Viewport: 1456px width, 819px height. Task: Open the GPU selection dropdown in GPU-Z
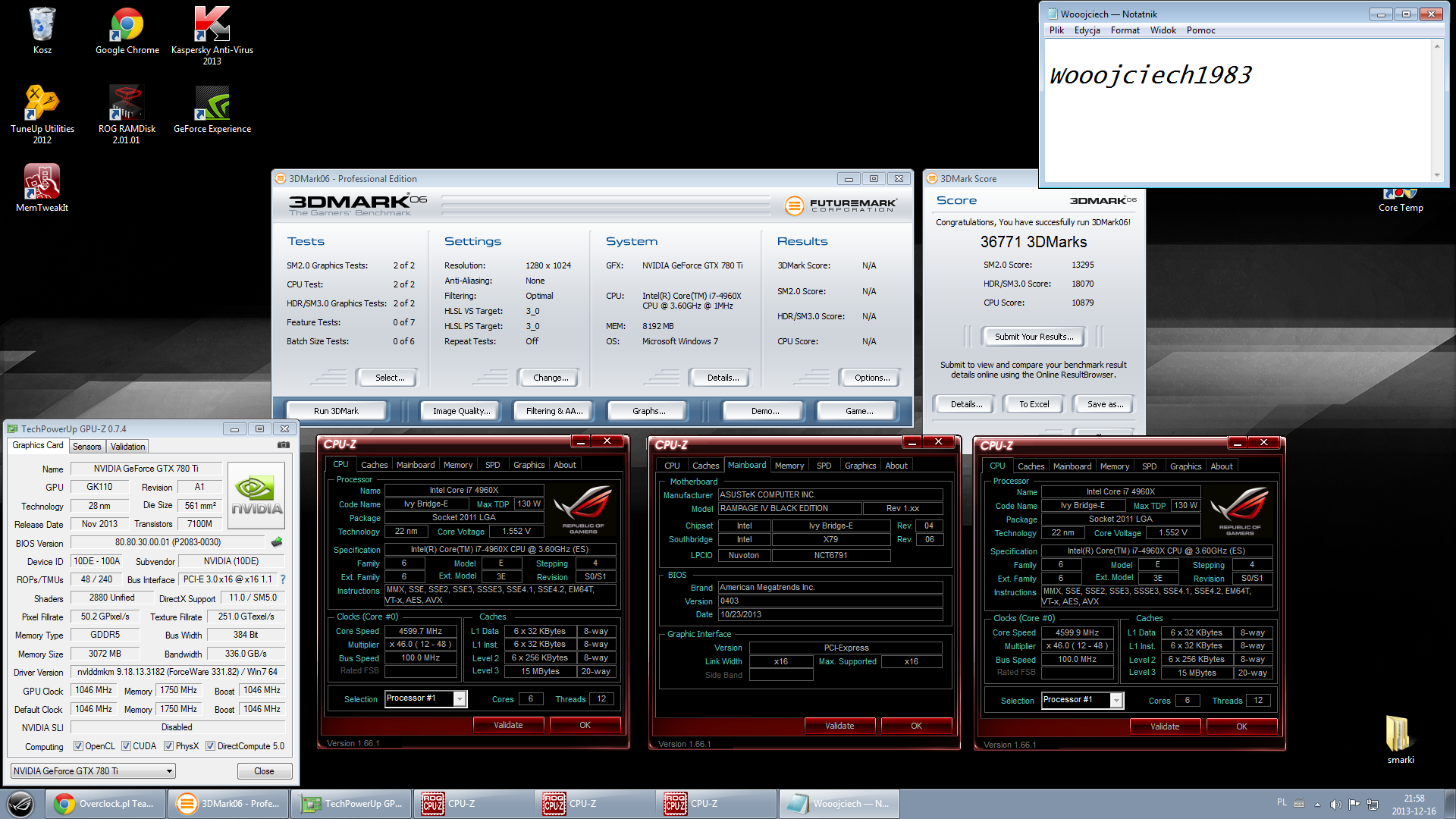click(93, 771)
